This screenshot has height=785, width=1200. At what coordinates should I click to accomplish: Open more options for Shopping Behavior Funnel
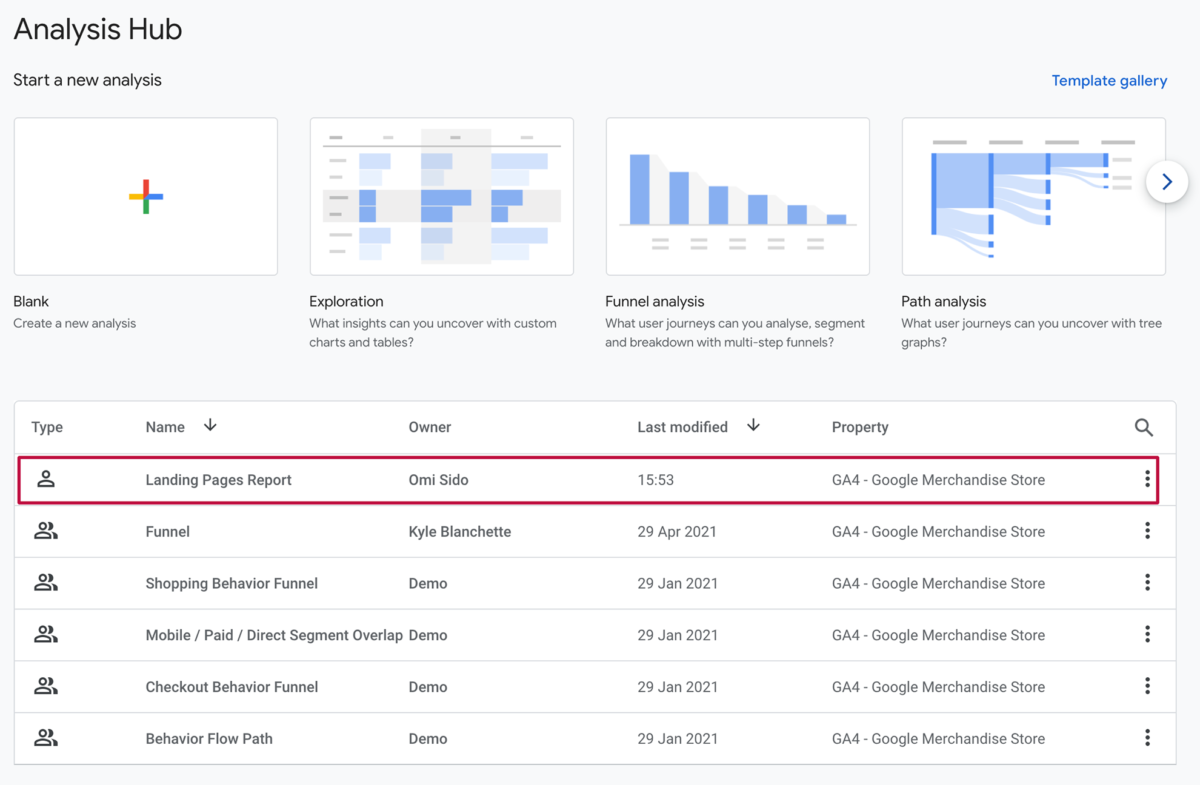[x=1147, y=583]
